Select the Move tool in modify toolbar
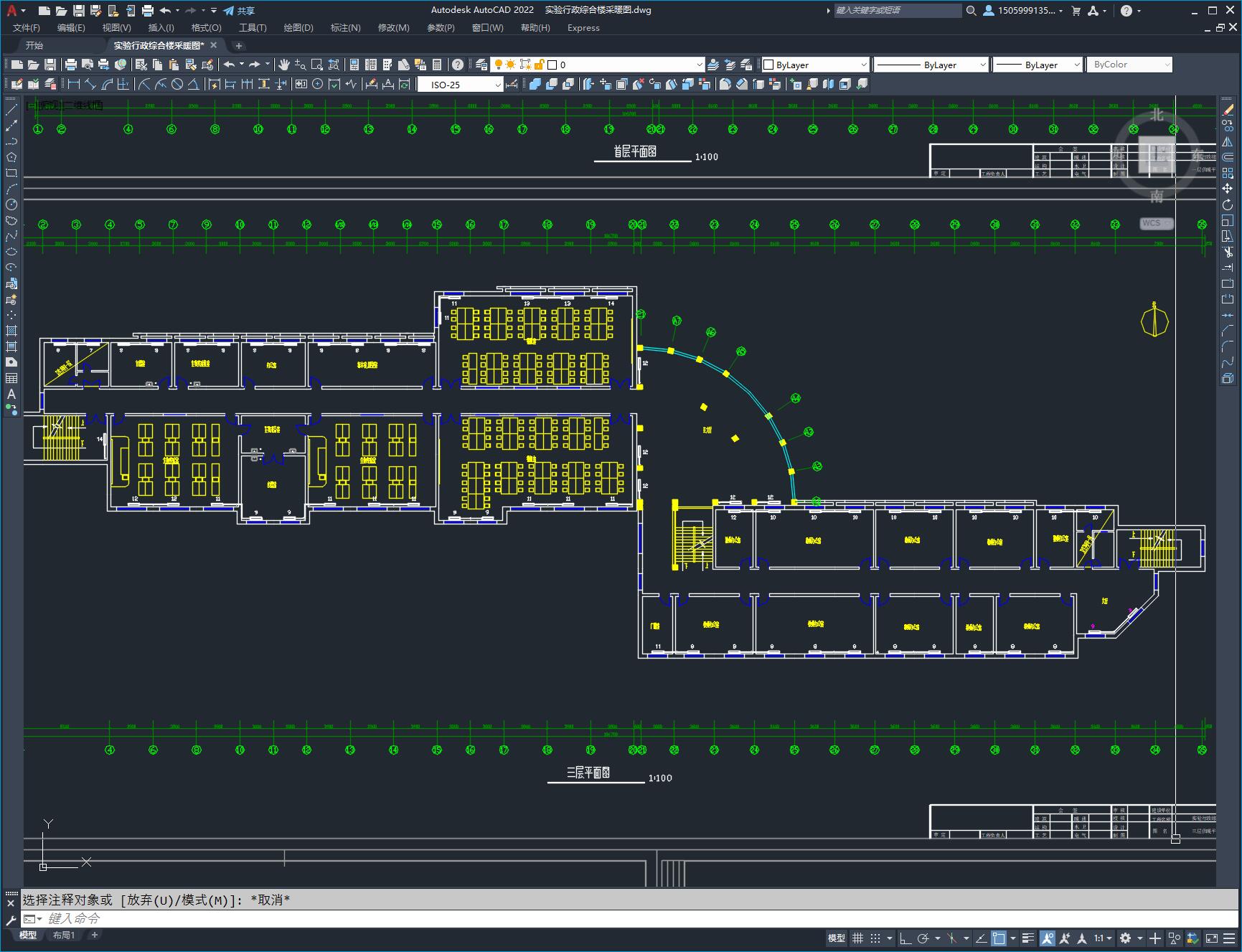The image size is (1242, 952). tap(1228, 189)
